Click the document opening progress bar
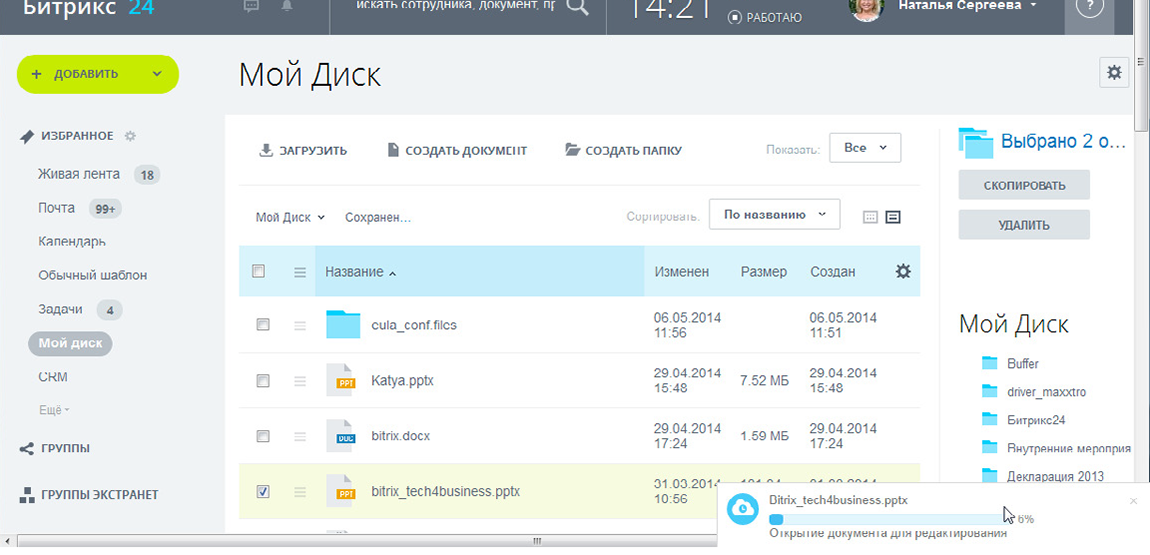The width and height of the screenshot is (1150, 555). pos(885,519)
